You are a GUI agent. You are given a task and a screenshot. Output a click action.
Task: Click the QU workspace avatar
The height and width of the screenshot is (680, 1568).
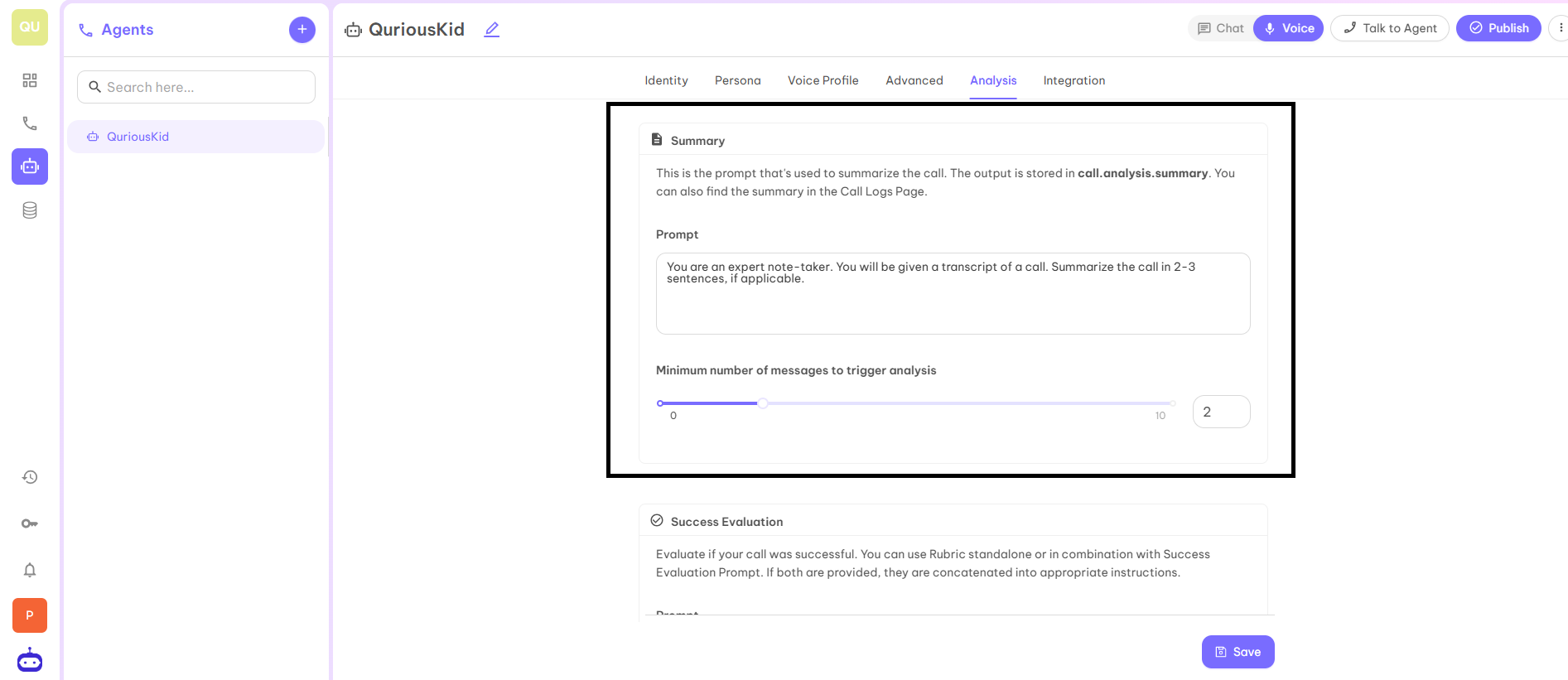[x=30, y=27]
